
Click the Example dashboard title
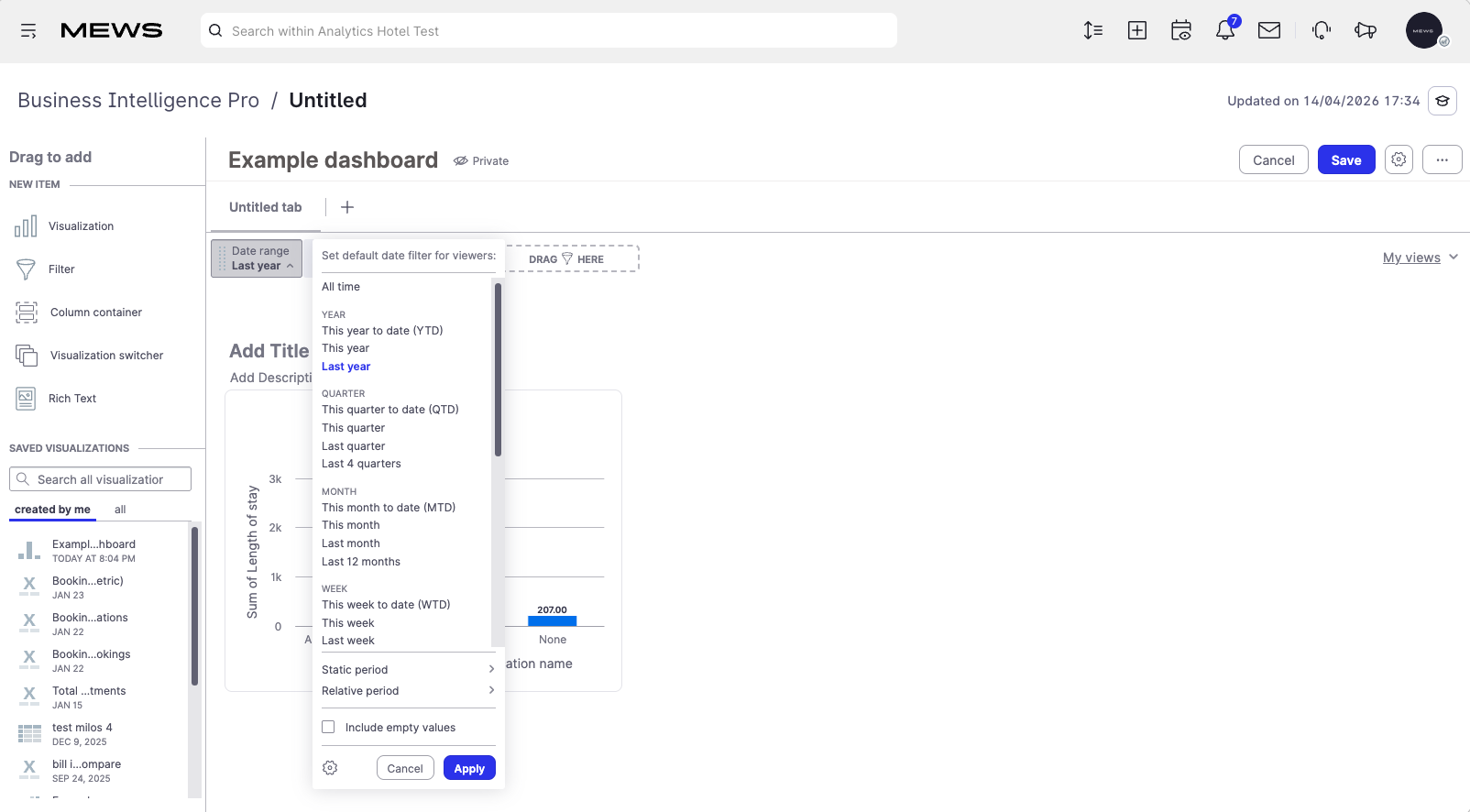333,160
